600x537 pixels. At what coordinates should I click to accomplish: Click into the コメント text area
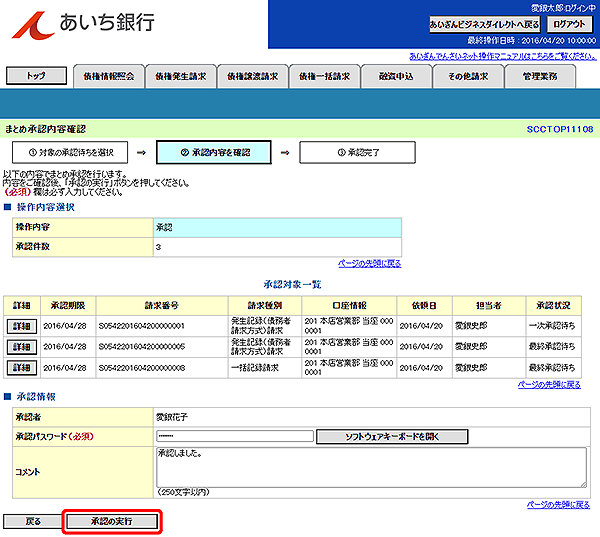371,467
